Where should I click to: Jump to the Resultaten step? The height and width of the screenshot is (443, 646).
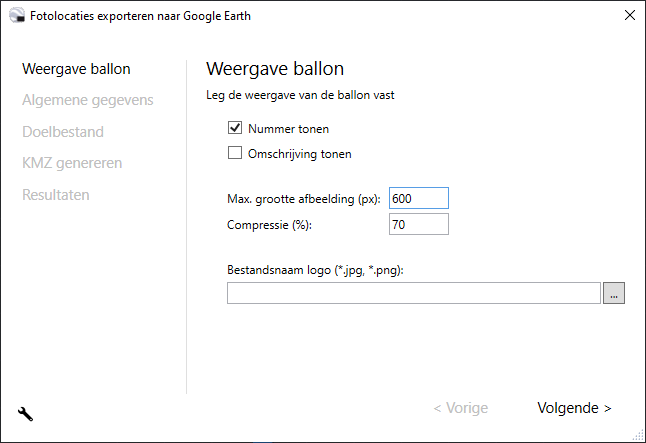(x=56, y=194)
